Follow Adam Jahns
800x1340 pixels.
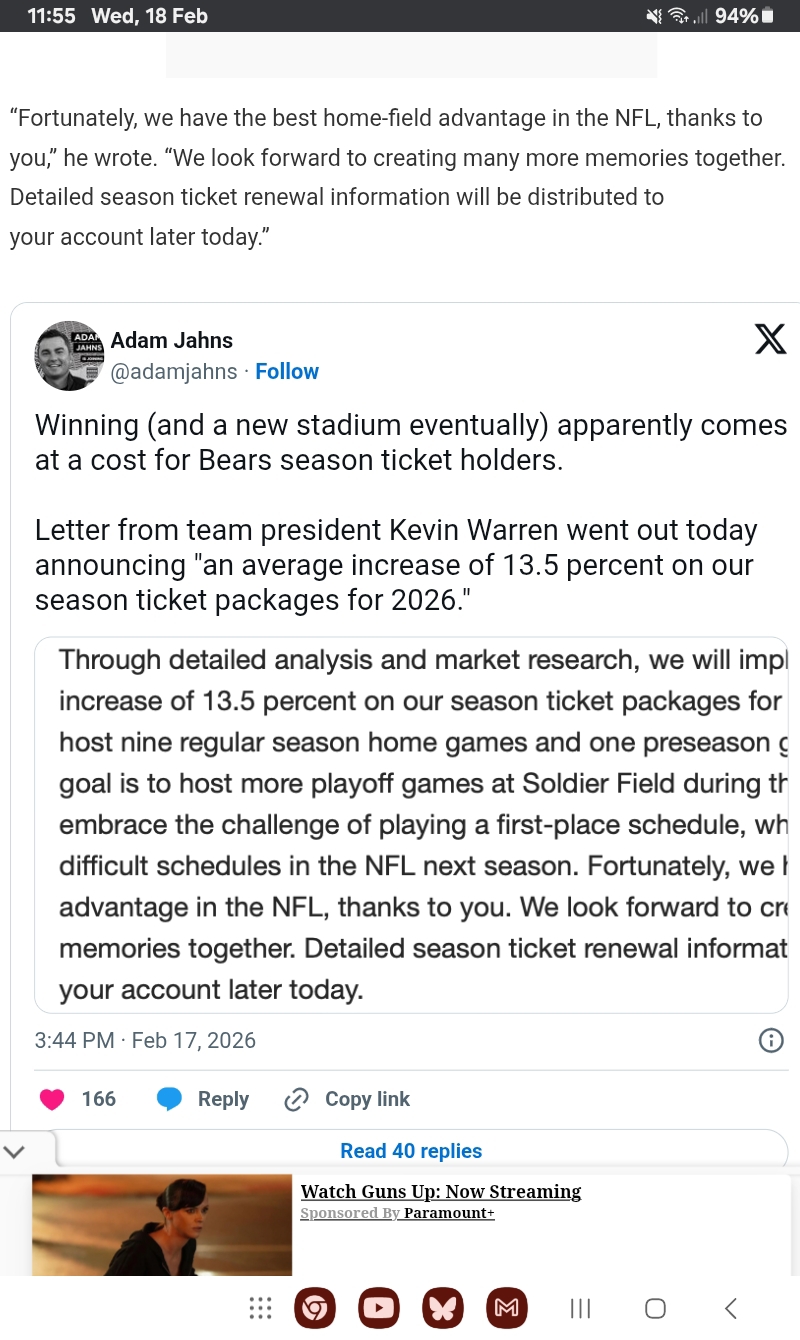(287, 371)
